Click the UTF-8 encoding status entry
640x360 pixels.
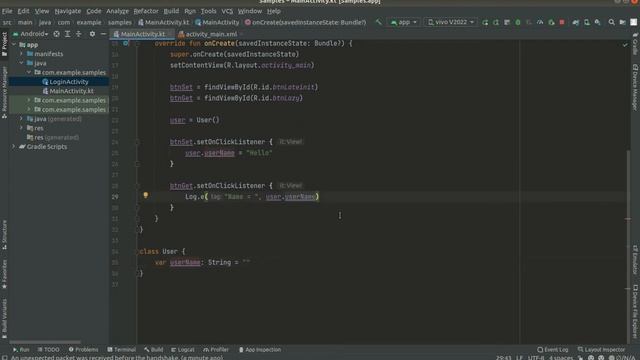[536, 358]
